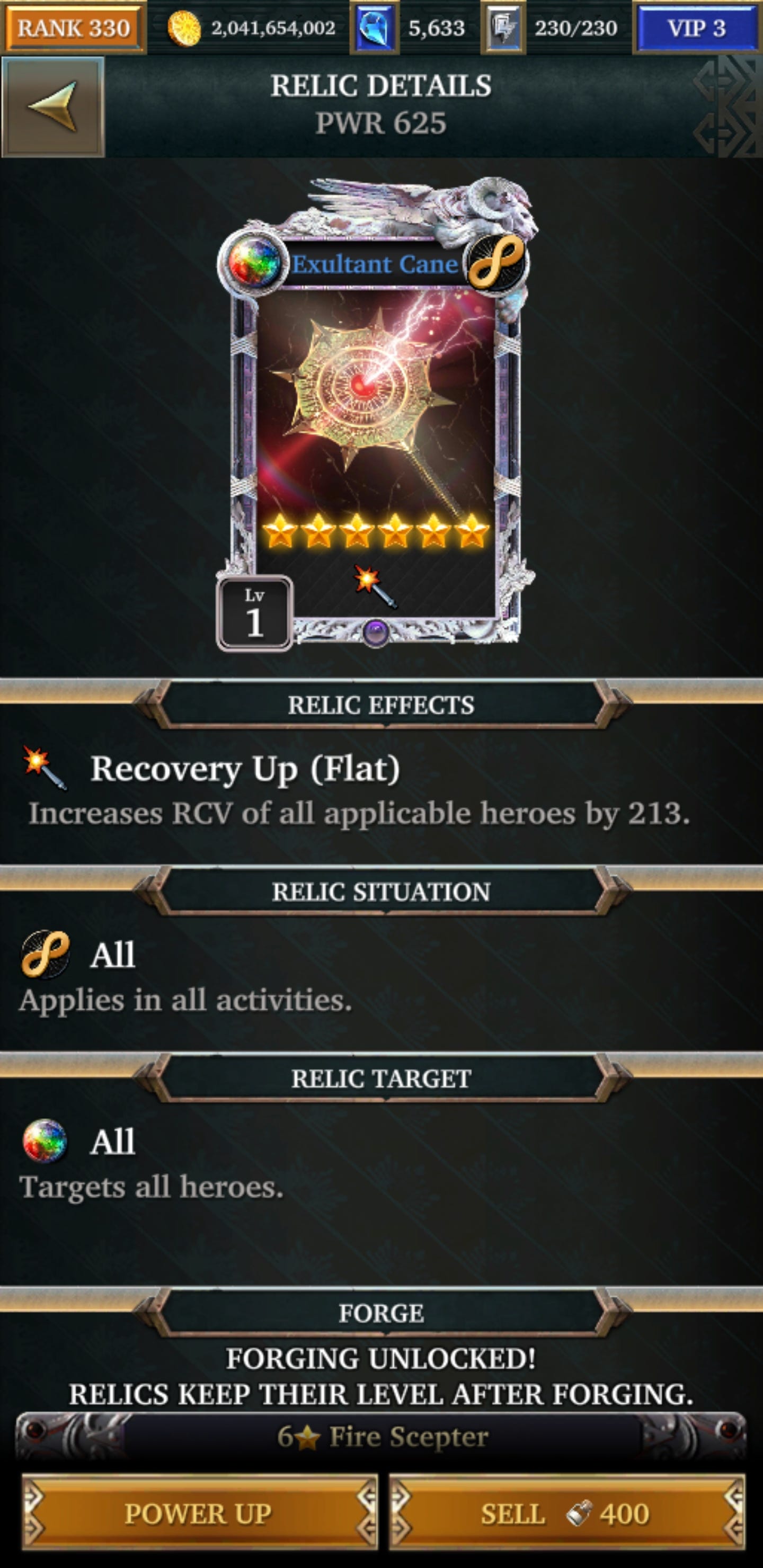Viewport: 763px width, 1568px height.
Task: Tap the blue gem currency icon
Action: coord(374,28)
